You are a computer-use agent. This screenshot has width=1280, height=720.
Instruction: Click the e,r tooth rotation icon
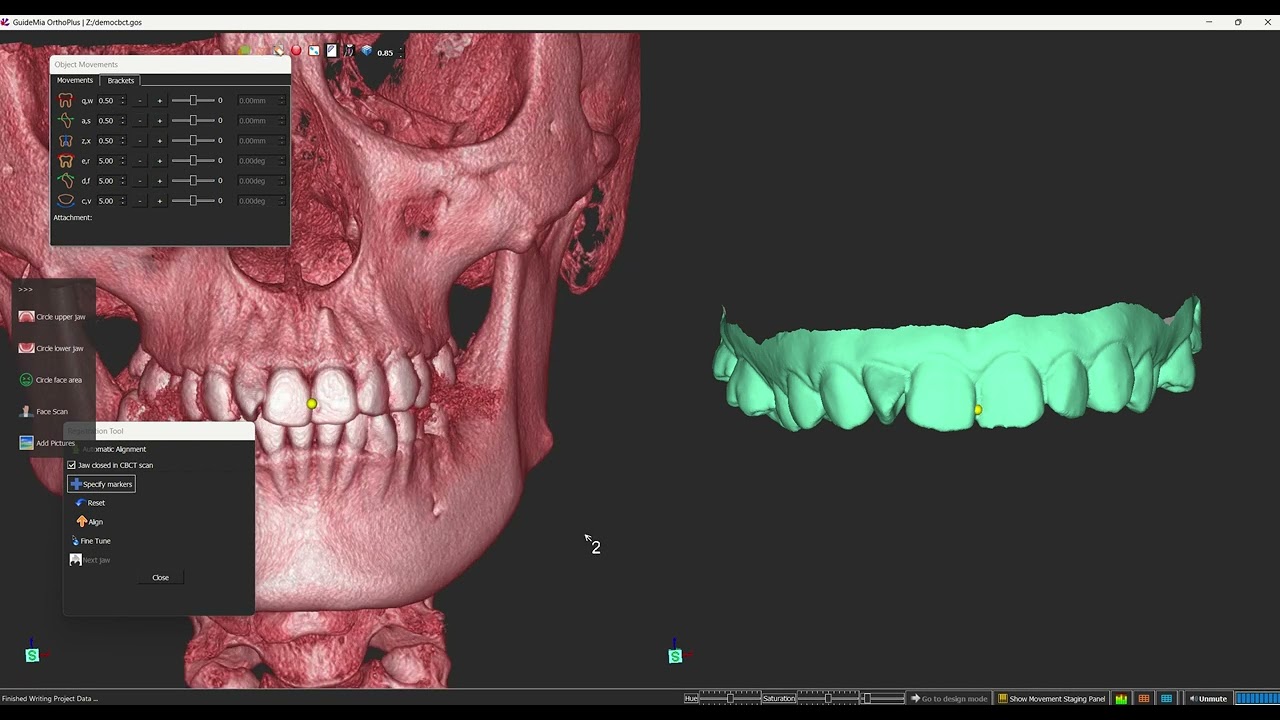[66, 160]
